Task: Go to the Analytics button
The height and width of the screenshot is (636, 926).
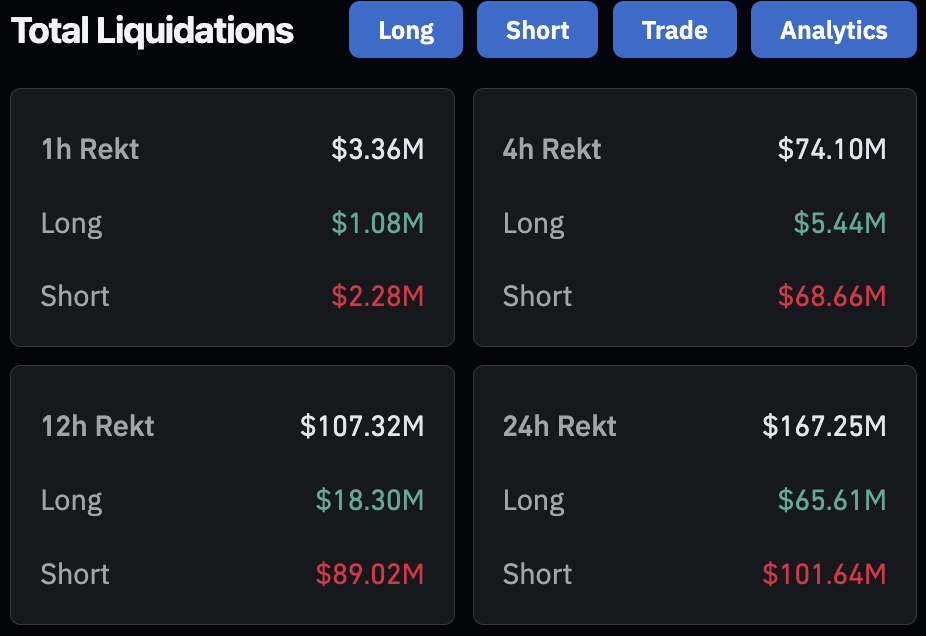Action: pyautogui.click(x=834, y=30)
